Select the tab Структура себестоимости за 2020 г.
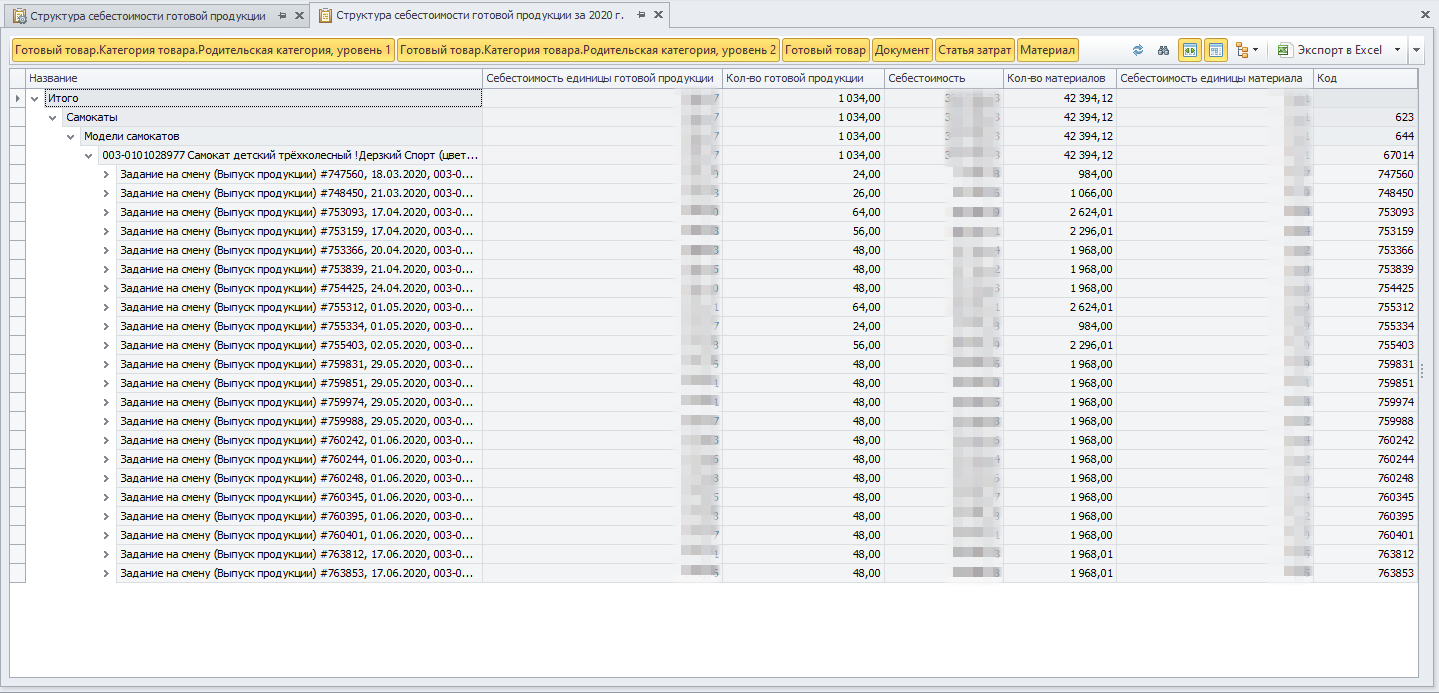Screen dimensions: 1439x693 [x=479, y=16]
